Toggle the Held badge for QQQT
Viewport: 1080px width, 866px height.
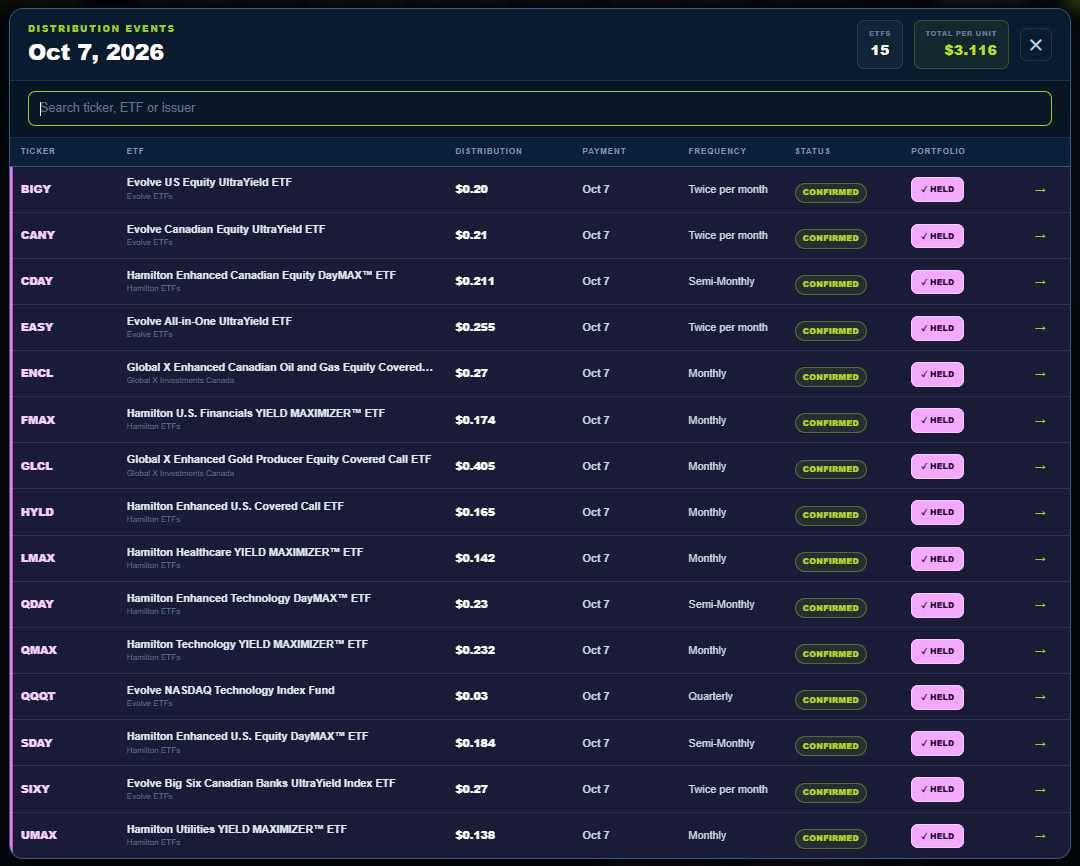[x=937, y=697]
